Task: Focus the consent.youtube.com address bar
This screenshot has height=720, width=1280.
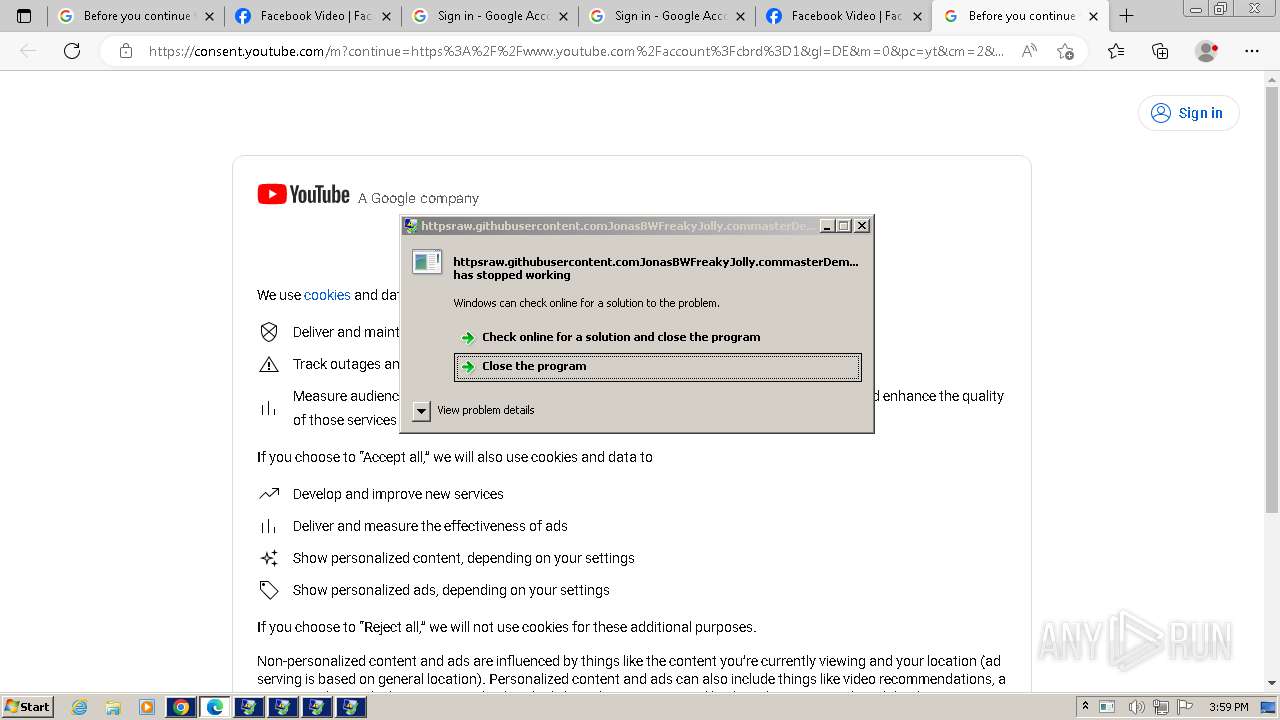Action: [575, 51]
